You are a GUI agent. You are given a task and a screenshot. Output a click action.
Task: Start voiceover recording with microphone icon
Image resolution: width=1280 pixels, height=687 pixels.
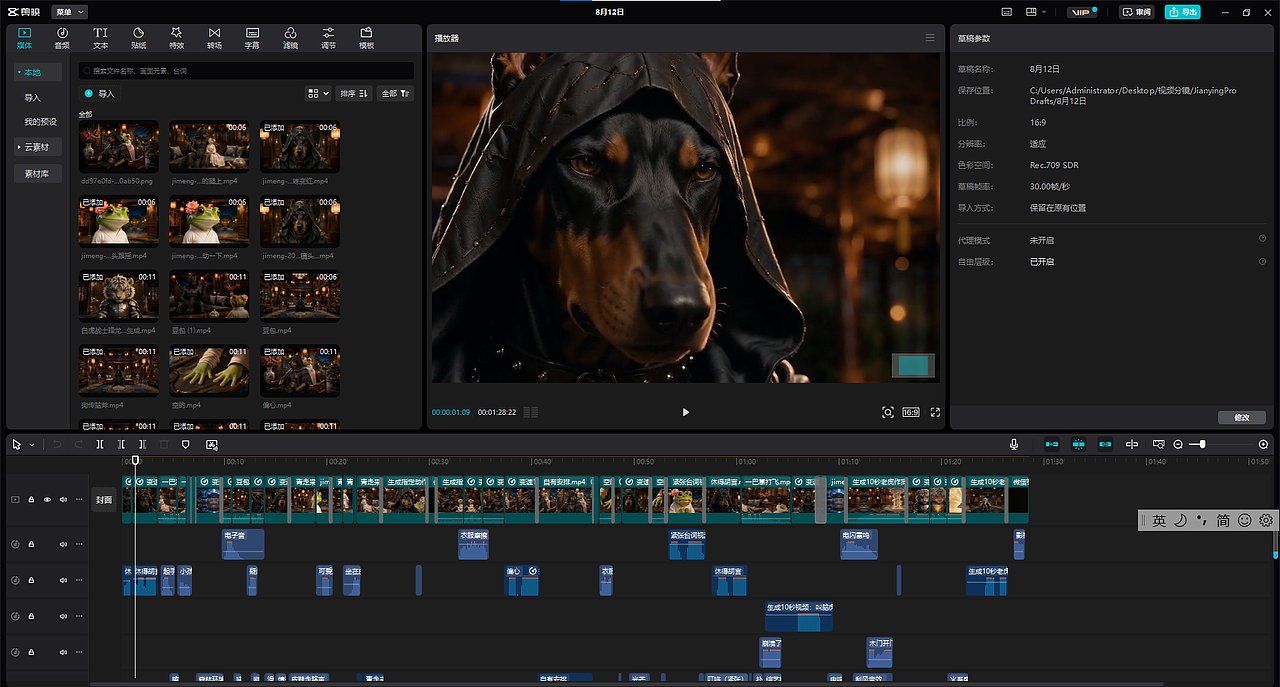tap(1014, 444)
